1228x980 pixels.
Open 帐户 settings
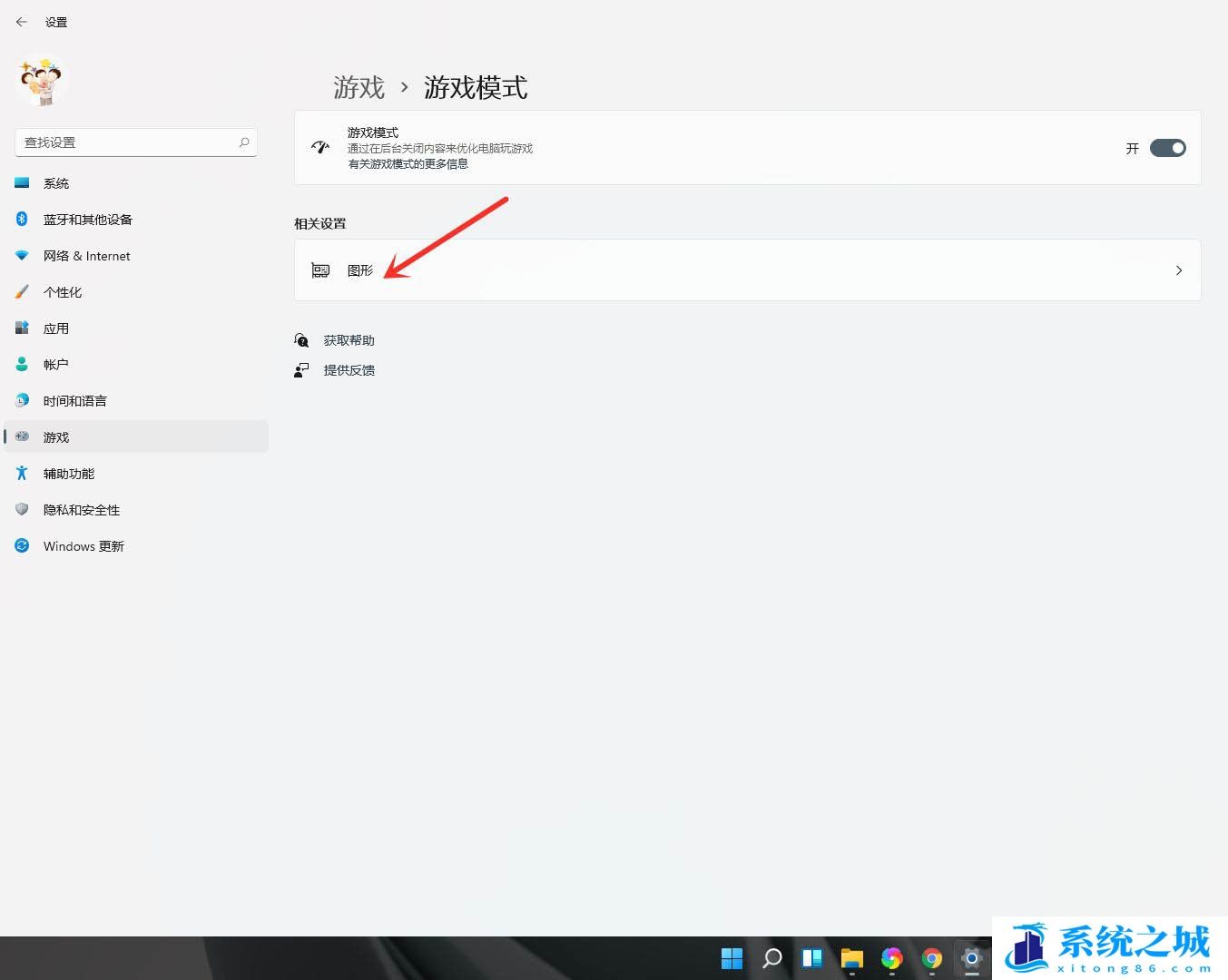click(x=55, y=364)
